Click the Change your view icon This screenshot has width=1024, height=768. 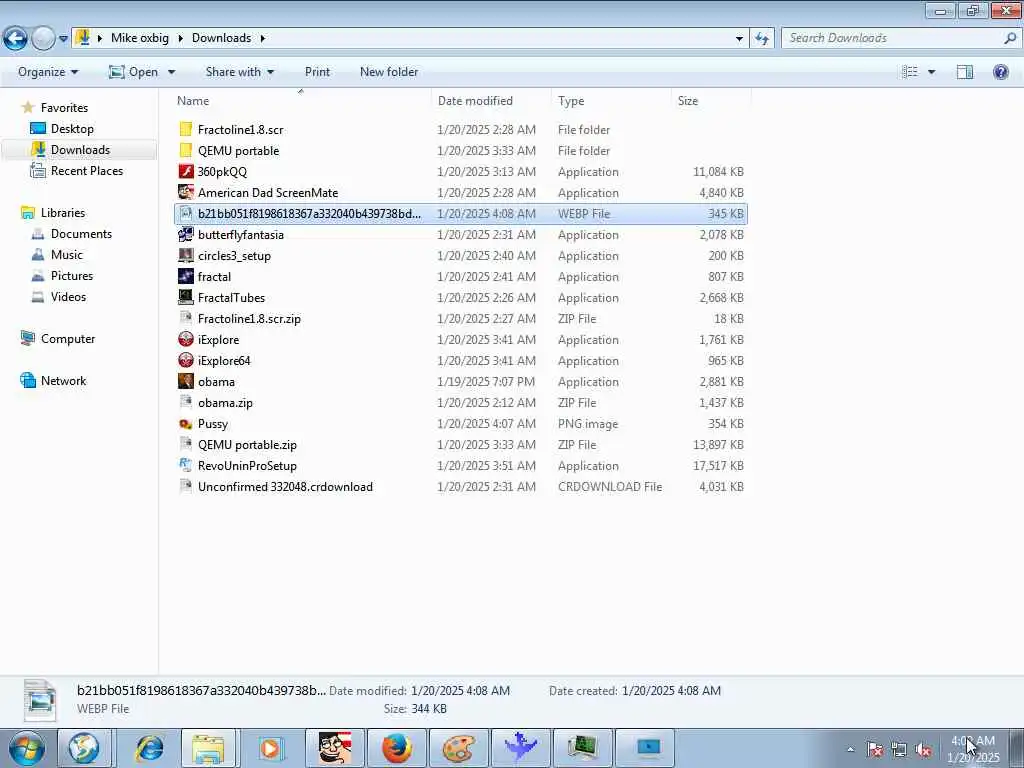[x=910, y=72]
